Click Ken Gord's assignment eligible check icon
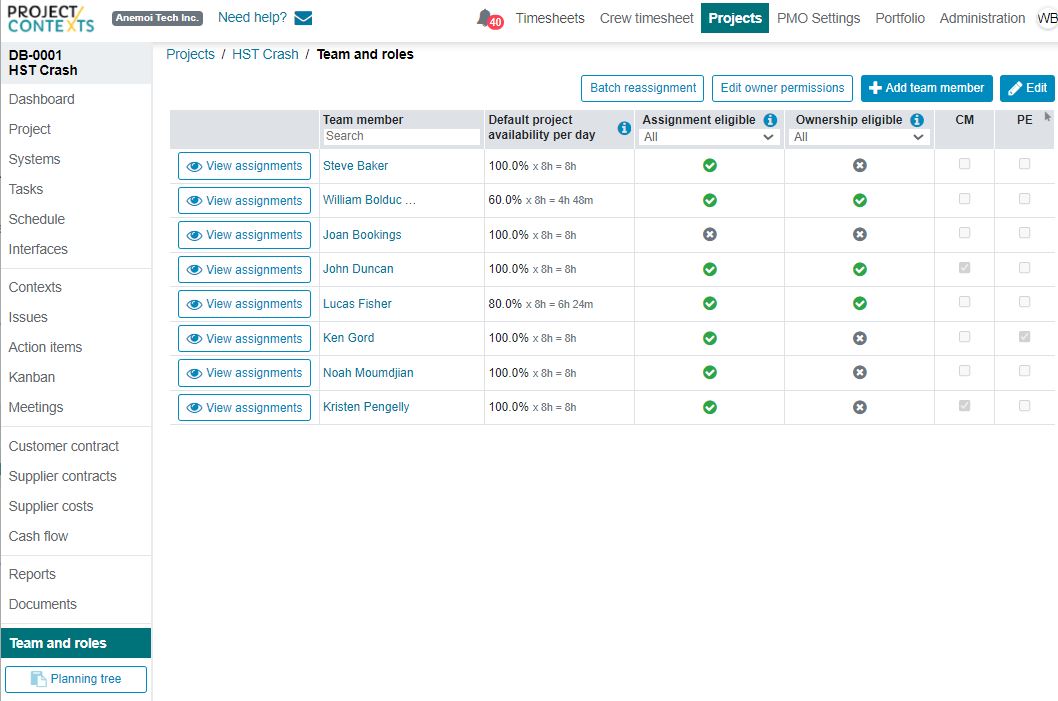 (x=710, y=338)
